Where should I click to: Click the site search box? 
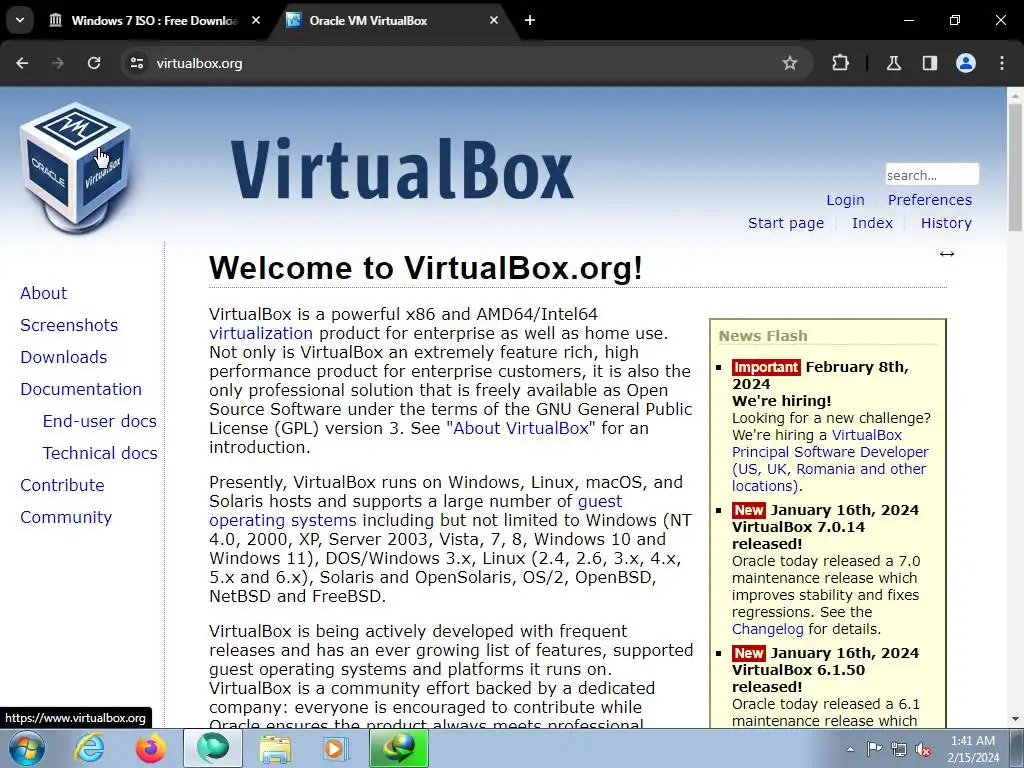[932, 174]
